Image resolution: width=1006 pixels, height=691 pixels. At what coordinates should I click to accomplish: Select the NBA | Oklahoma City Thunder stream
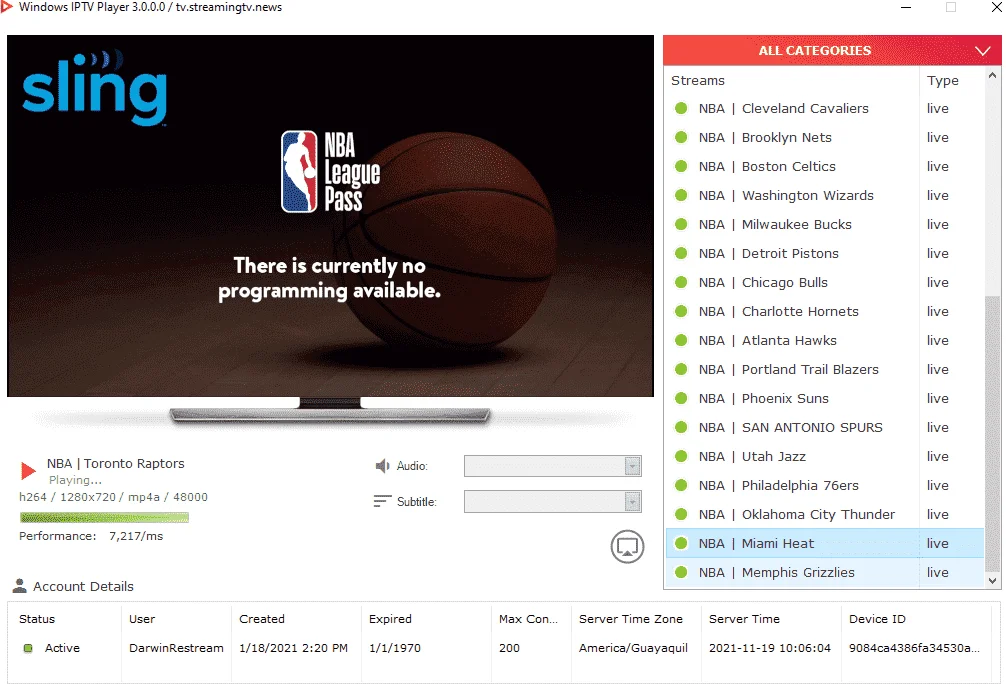tap(824, 515)
